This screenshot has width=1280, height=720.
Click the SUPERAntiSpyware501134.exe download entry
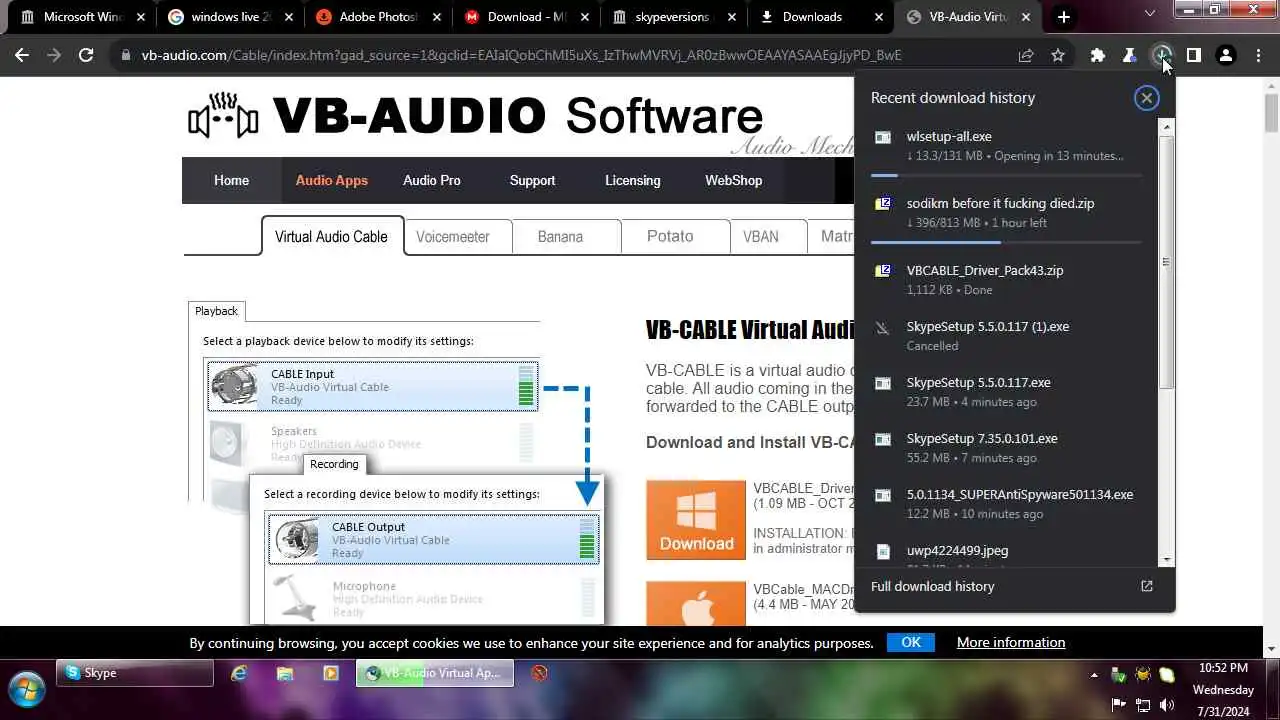click(1006, 504)
